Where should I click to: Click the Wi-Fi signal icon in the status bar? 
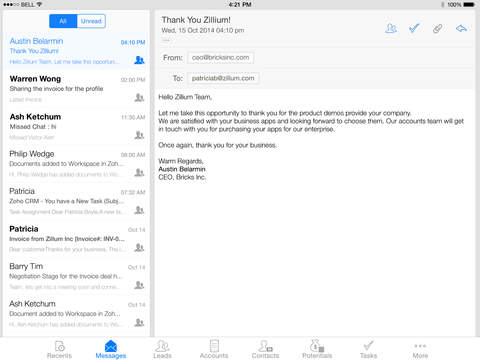point(39,4)
